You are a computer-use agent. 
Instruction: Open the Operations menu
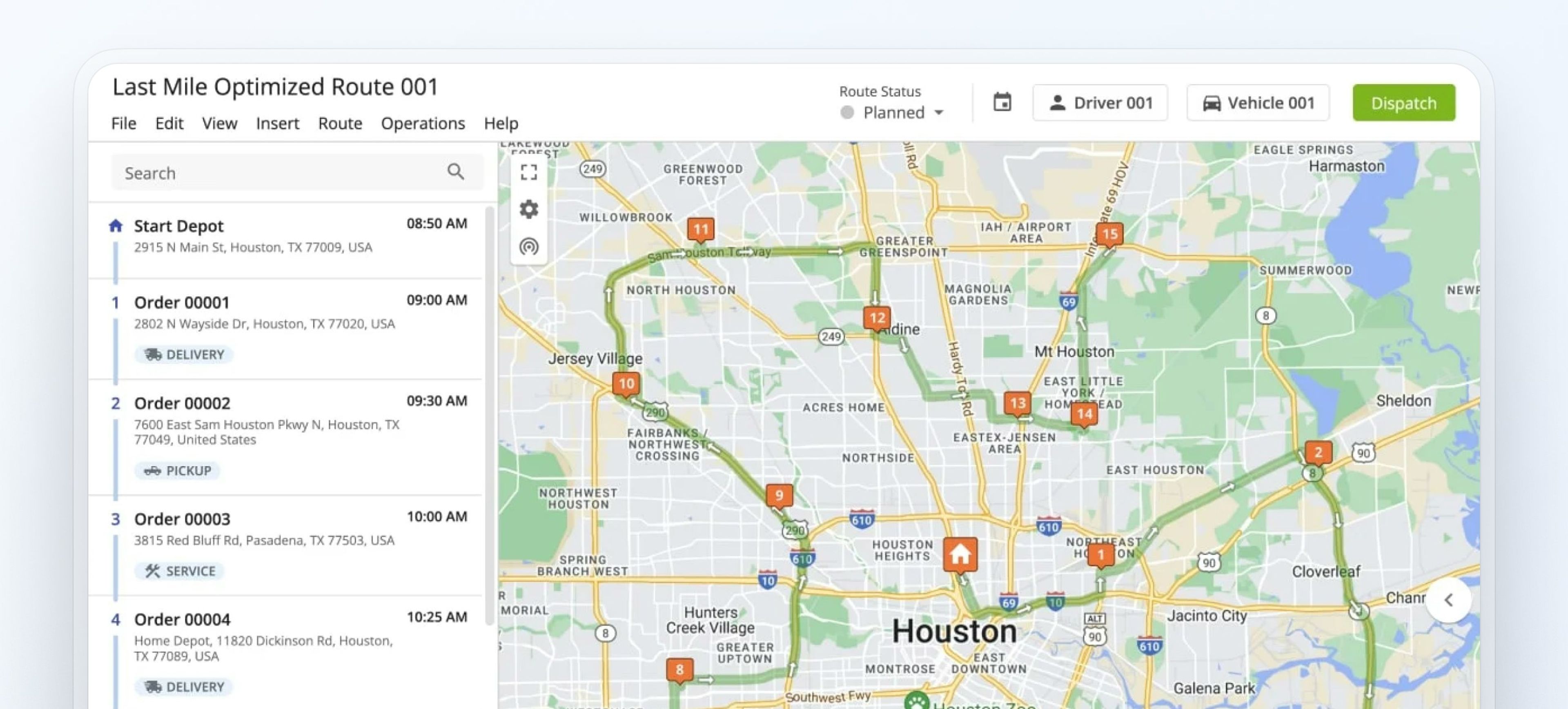[423, 124]
